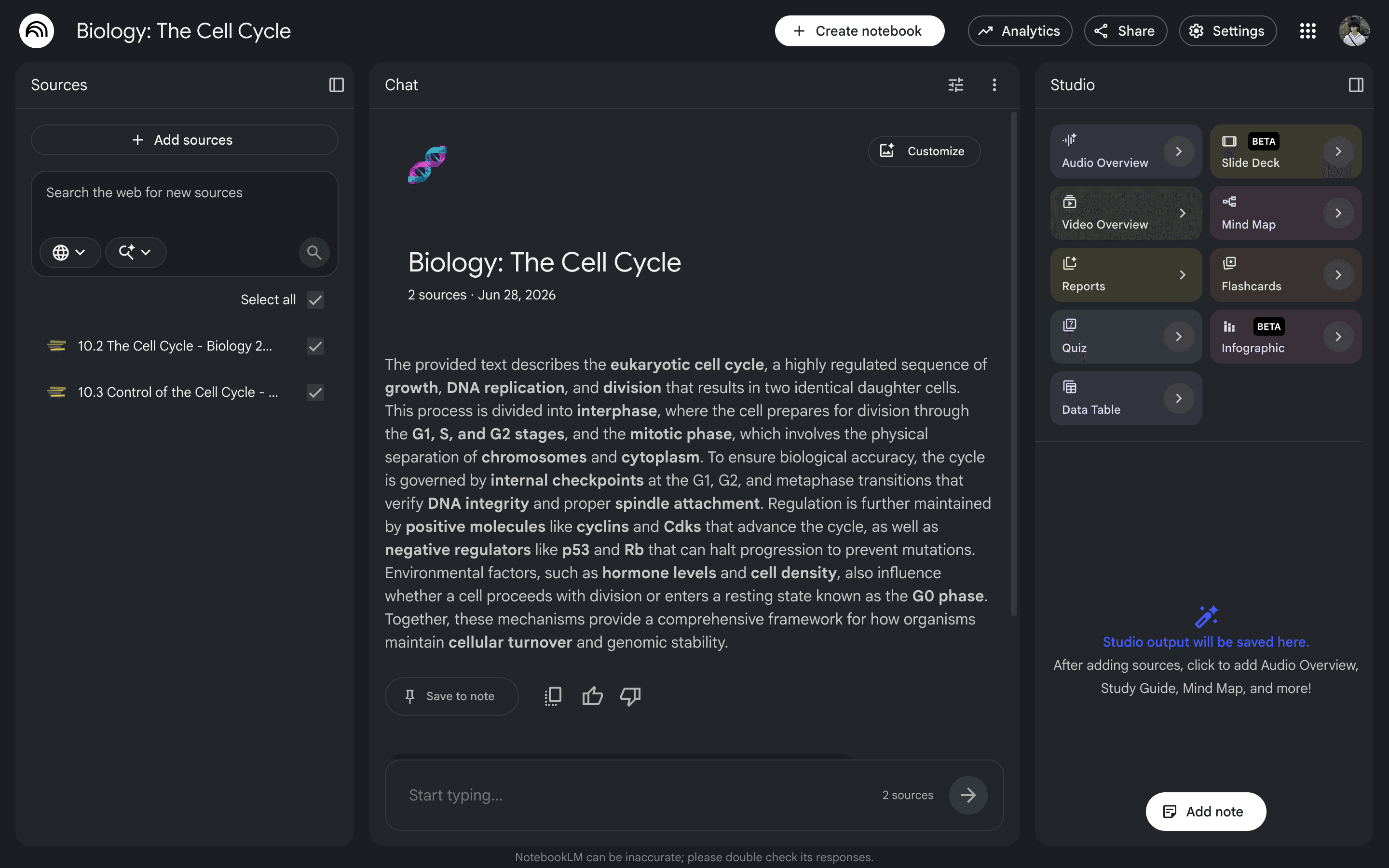Click the NotebookLM logo icon

(37, 31)
